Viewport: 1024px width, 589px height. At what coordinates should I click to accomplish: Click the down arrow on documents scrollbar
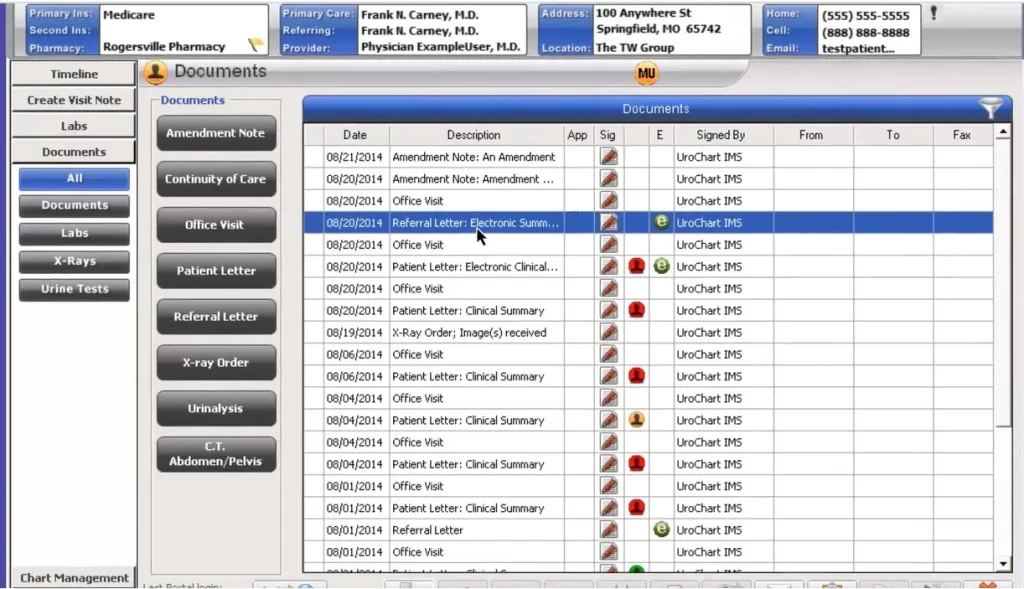pyautogui.click(x=1004, y=564)
